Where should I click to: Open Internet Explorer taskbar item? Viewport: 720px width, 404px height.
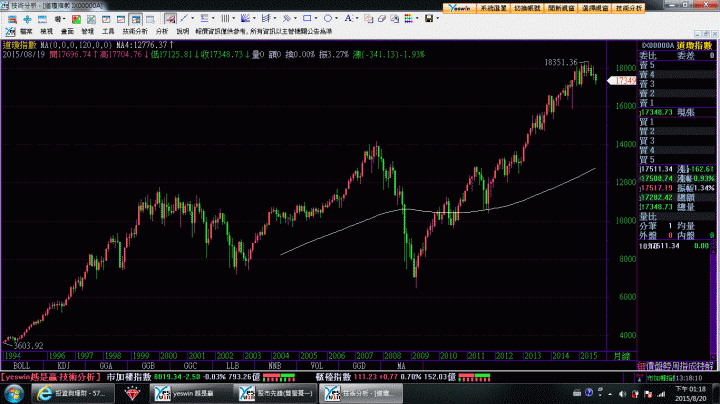pos(73,393)
